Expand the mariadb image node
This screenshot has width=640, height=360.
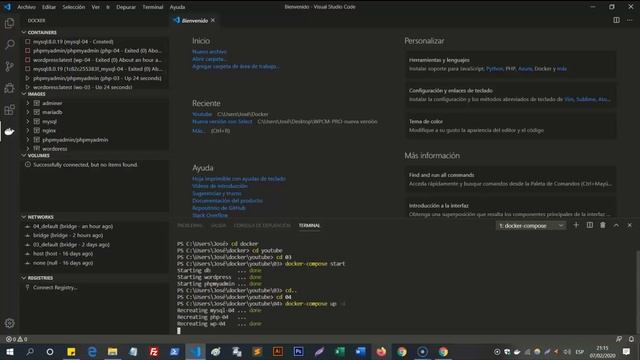[x=28, y=112]
